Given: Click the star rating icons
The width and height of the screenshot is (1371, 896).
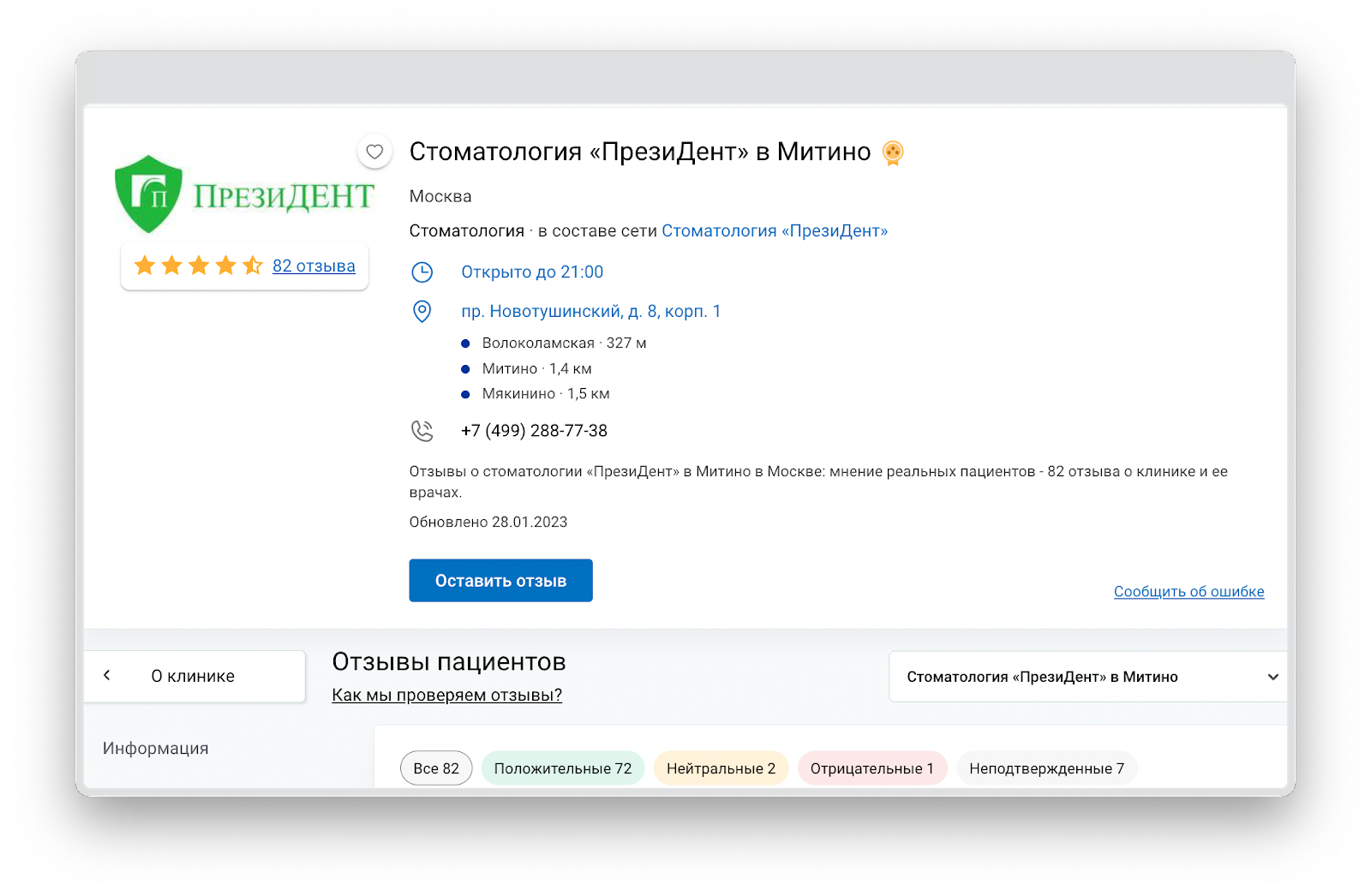Looking at the screenshot, I should click(x=198, y=266).
